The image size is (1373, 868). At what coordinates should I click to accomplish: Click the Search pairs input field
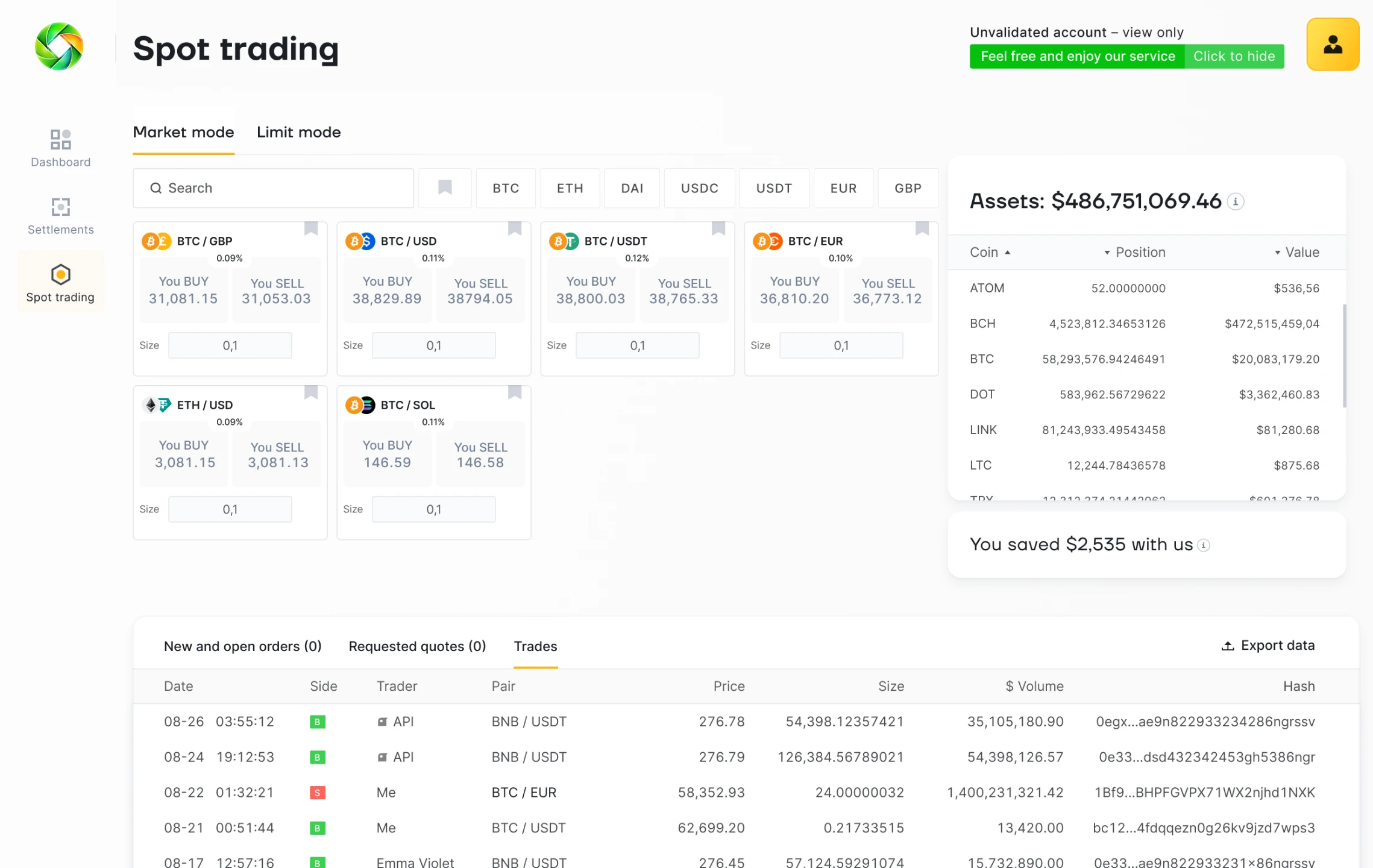[273, 188]
